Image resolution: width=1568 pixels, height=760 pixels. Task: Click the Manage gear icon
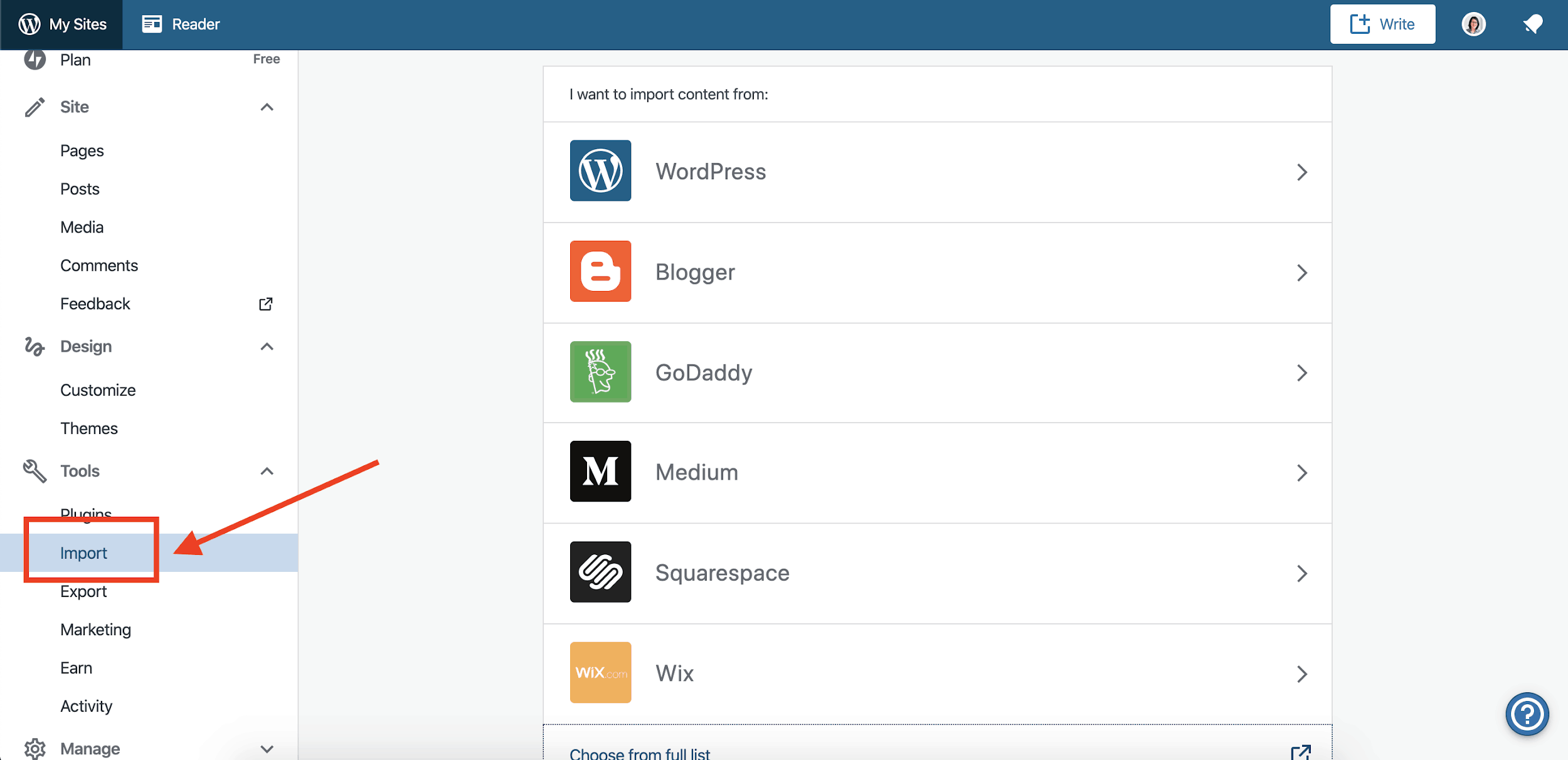pyautogui.click(x=34, y=749)
